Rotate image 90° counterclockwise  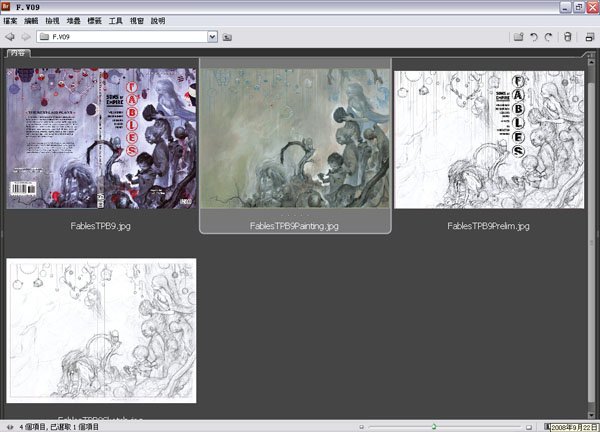(534, 37)
